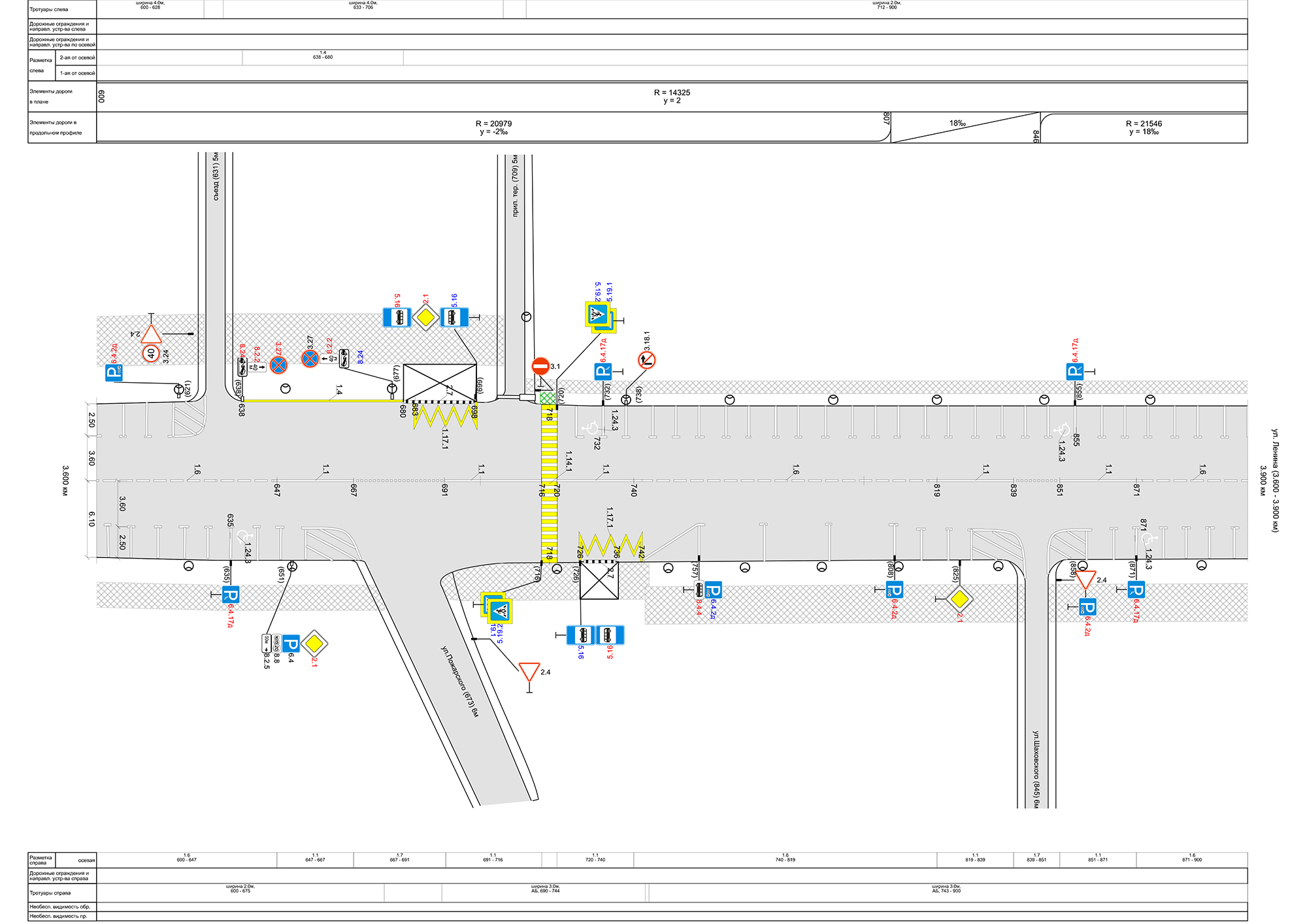Click the yellow striped pedestrian crossing 1.14.1
1307x924 pixels.
pyautogui.click(x=549, y=483)
